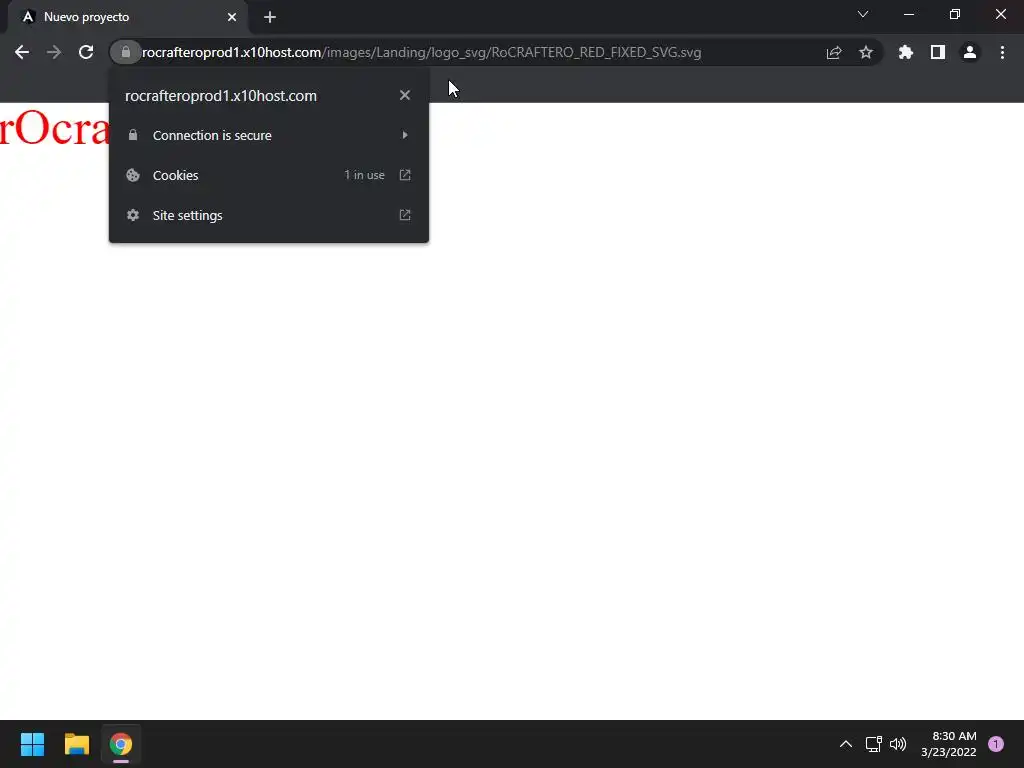Viewport: 1024px width, 768px height.
Task: Open the notification badge showing 1
Action: click(996, 744)
